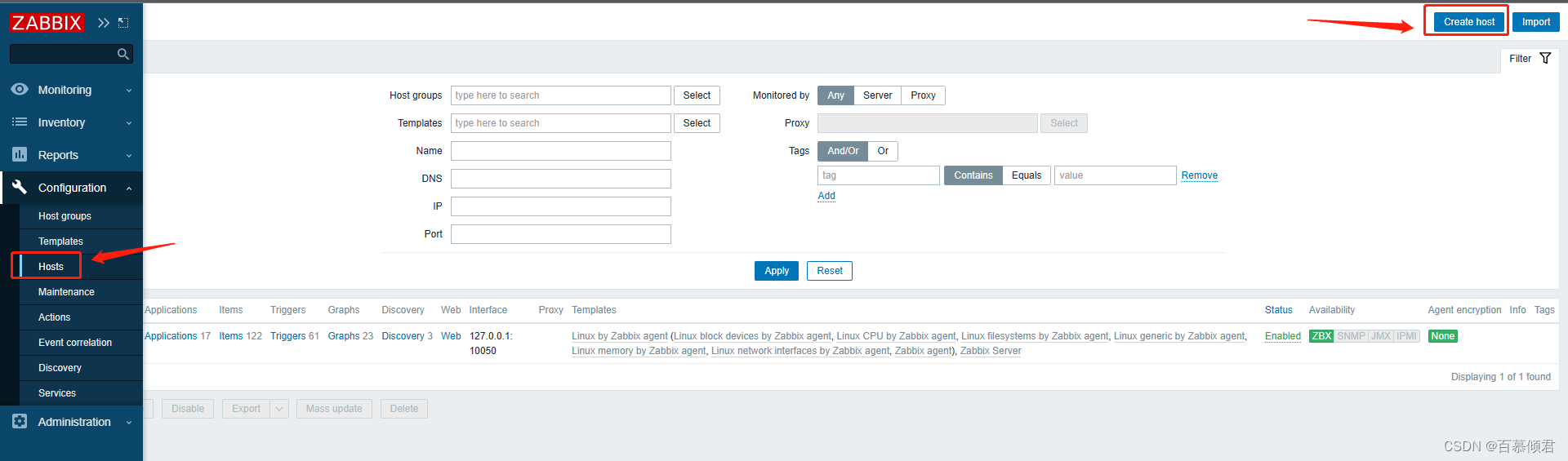Screen dimensions: 1568x461
Task: Click the JMX availability indicator
Action: coord(1381,336)
